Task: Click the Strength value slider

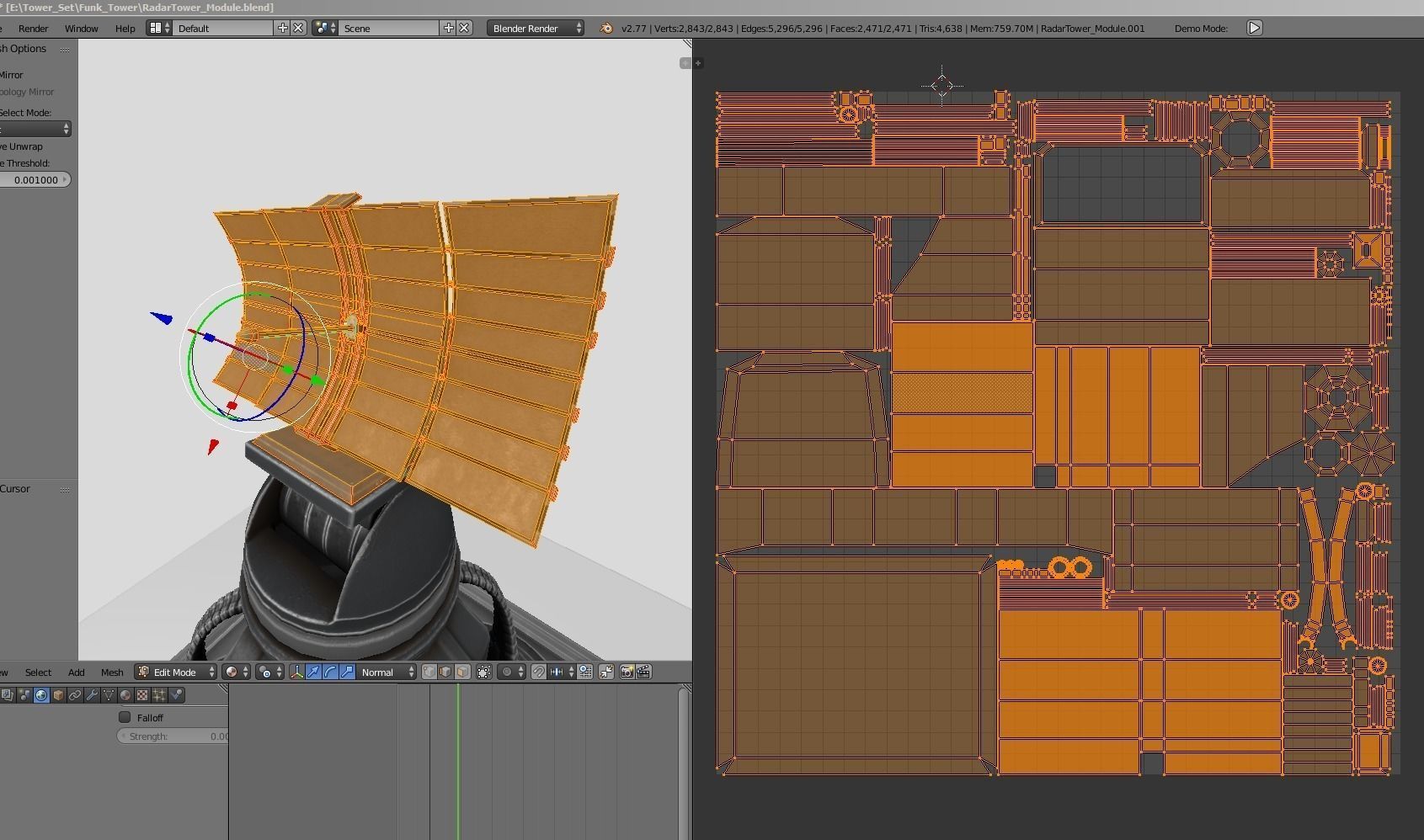Action: tap(173, 736)
